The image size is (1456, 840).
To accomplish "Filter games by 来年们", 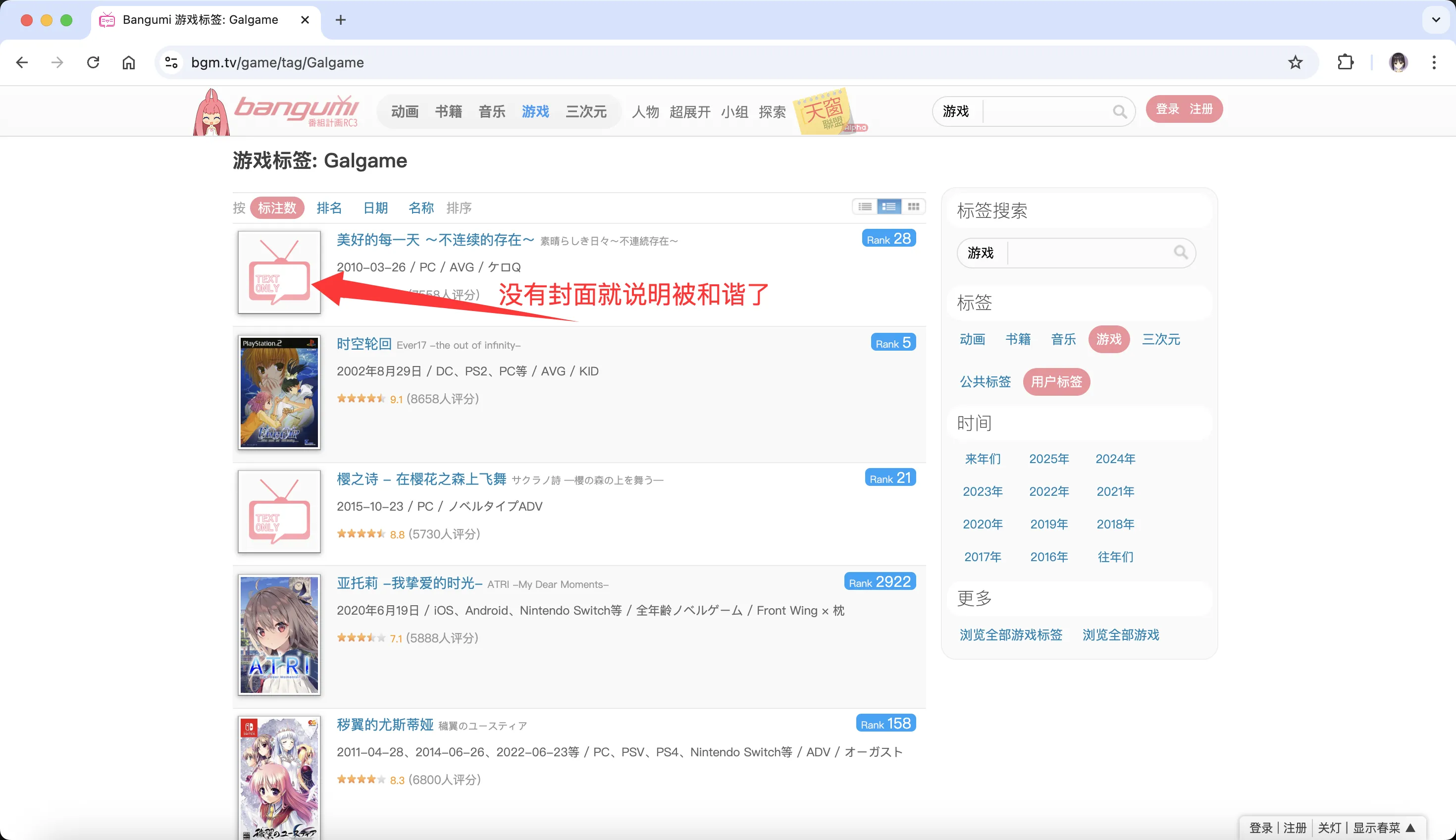I will [x=983, y=459].
